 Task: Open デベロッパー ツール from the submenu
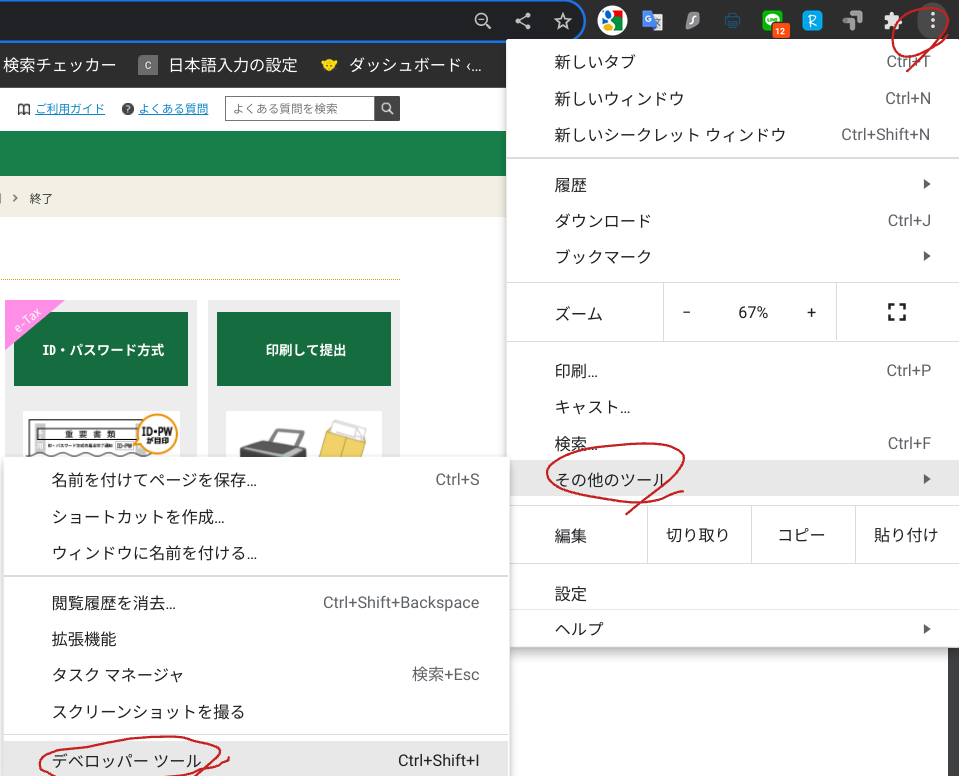pos(256,759)
